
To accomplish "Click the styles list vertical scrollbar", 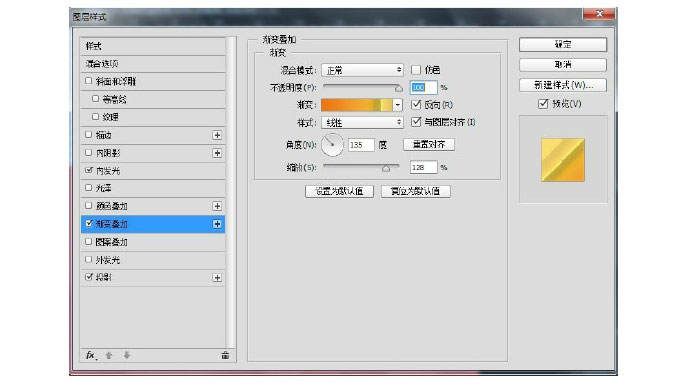I will [231, 193].
